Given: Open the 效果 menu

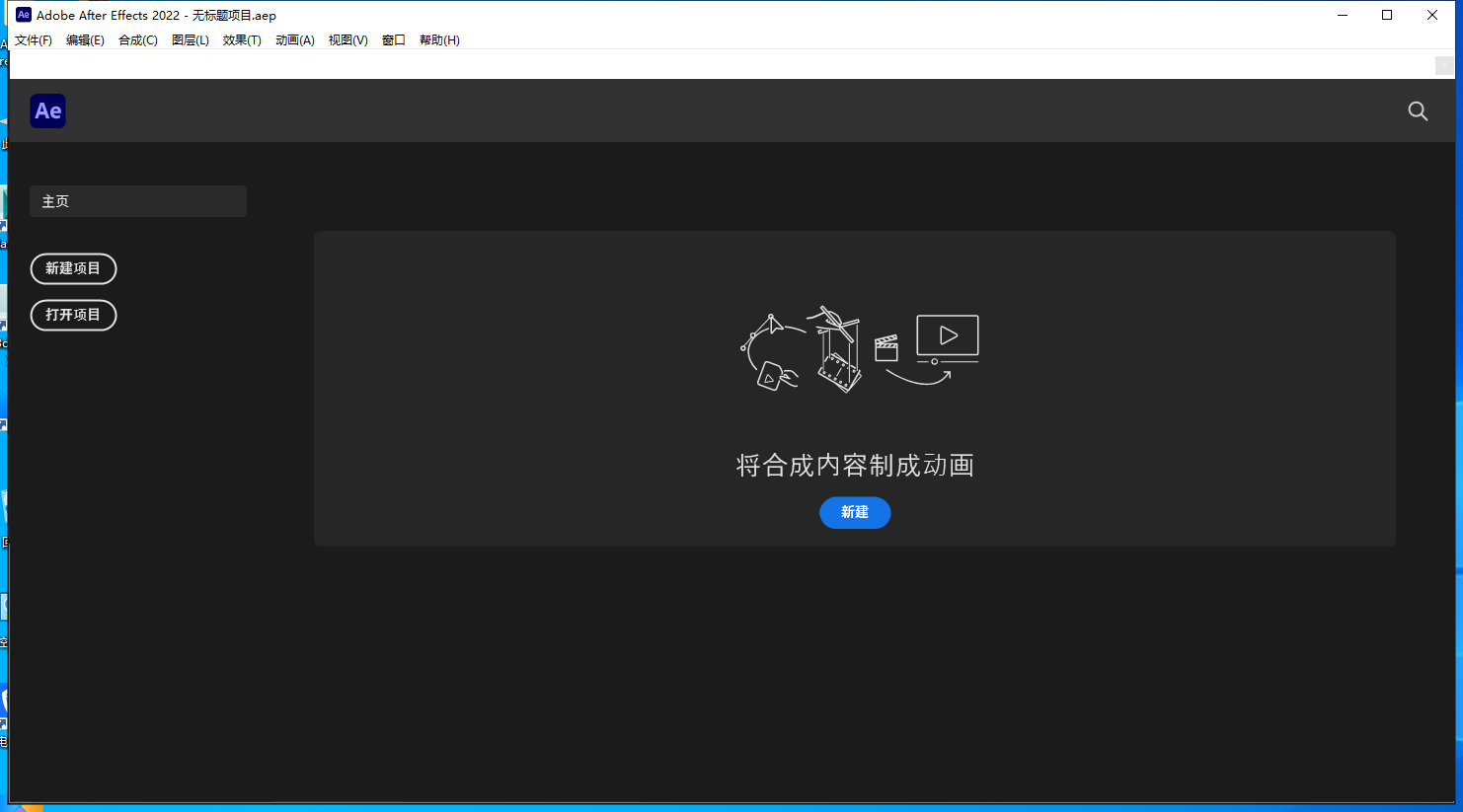Looking at the screenshot, I should (241, 40).
